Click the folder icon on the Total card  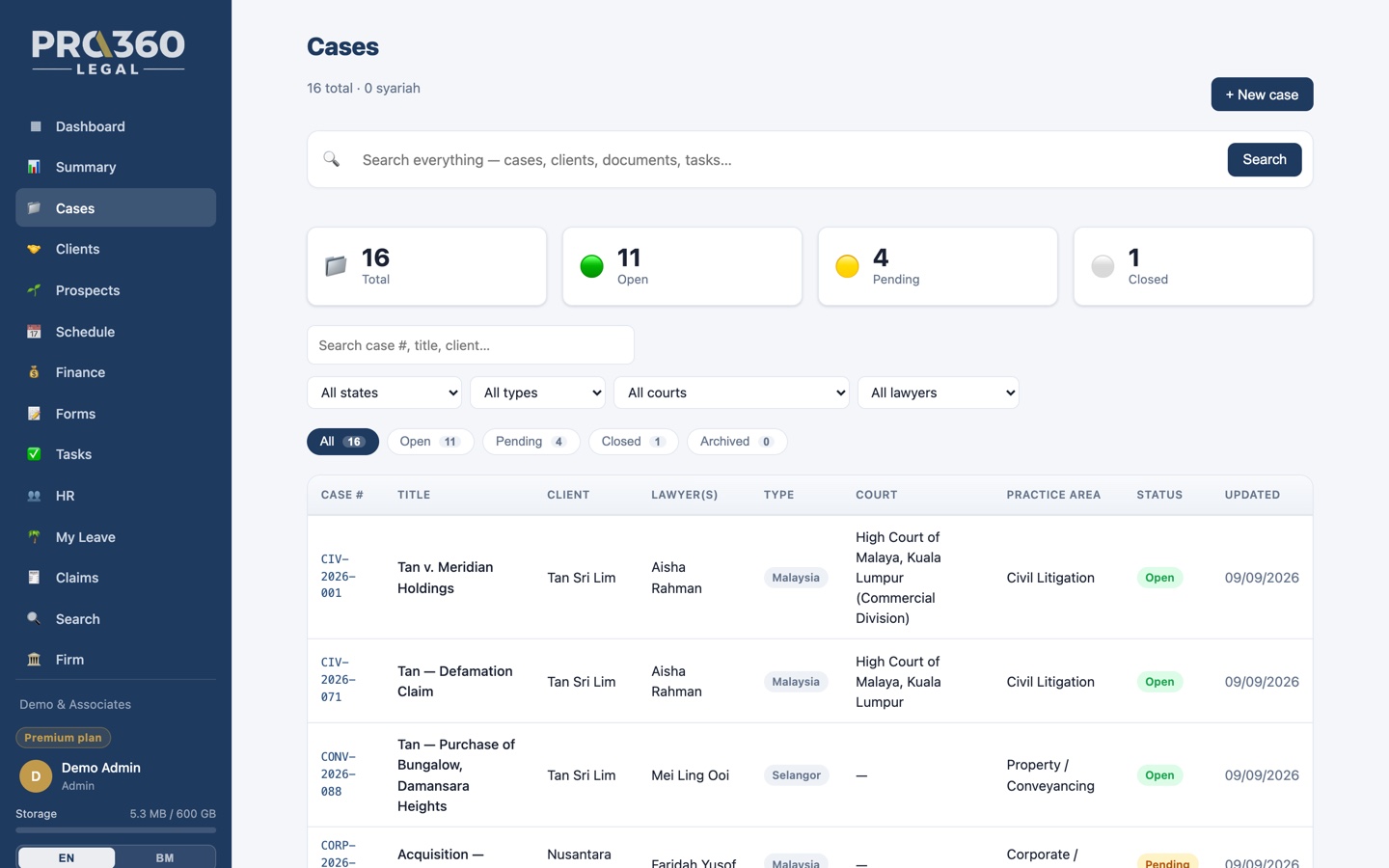pos(336,266)
